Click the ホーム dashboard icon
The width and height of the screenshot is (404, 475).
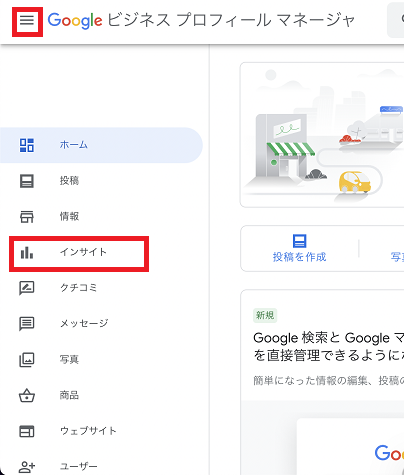(x=27, y=145)
